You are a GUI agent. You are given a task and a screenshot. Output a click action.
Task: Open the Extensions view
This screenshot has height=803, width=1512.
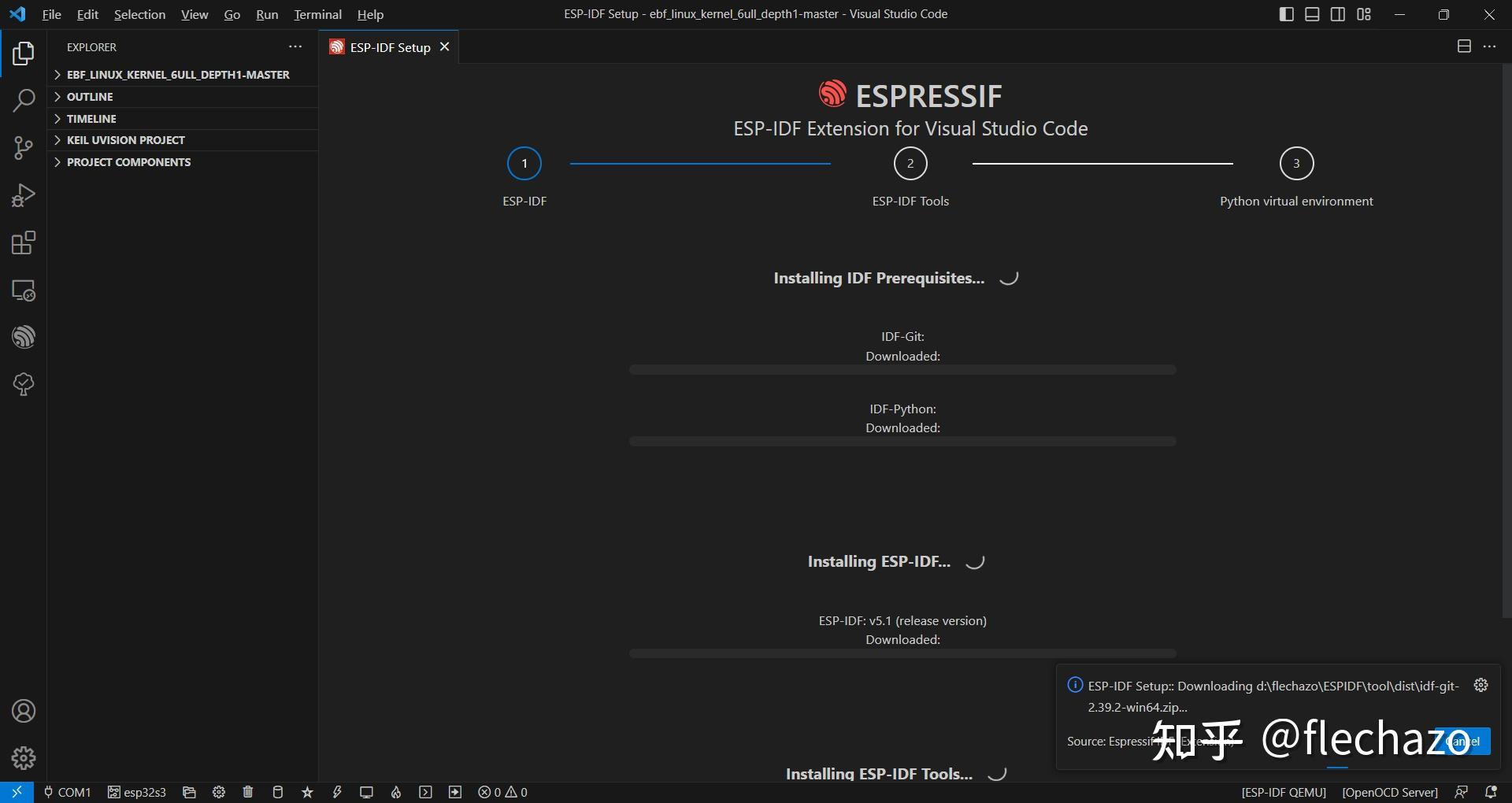(x=24, y=242)
